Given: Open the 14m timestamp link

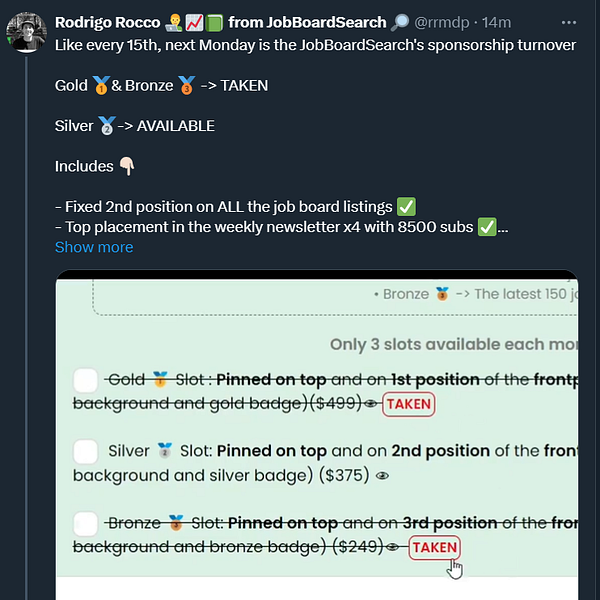Looking at the screenshot, I should (x=496, y=23).
